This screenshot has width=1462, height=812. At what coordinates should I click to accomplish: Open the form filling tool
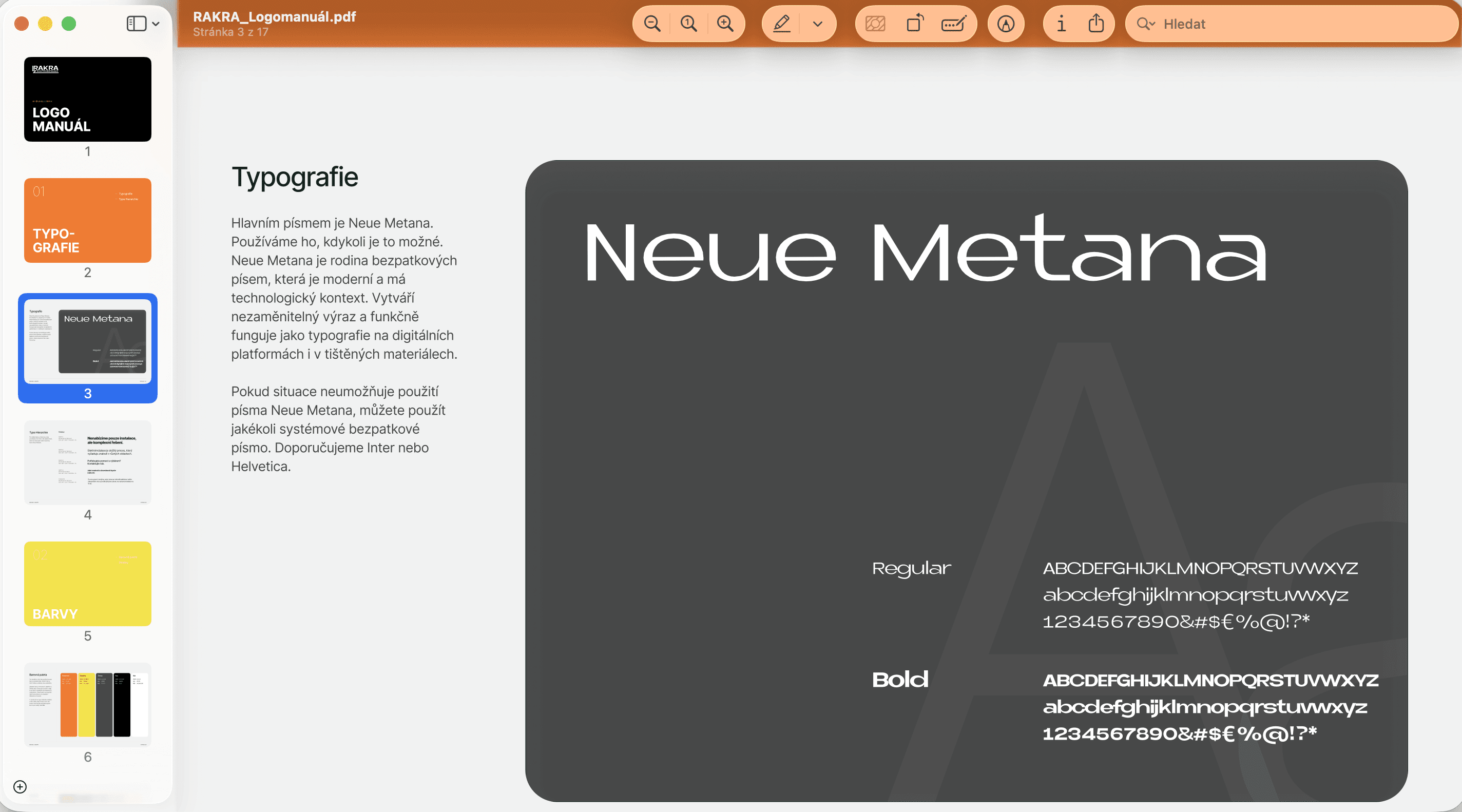coord(953,24)
